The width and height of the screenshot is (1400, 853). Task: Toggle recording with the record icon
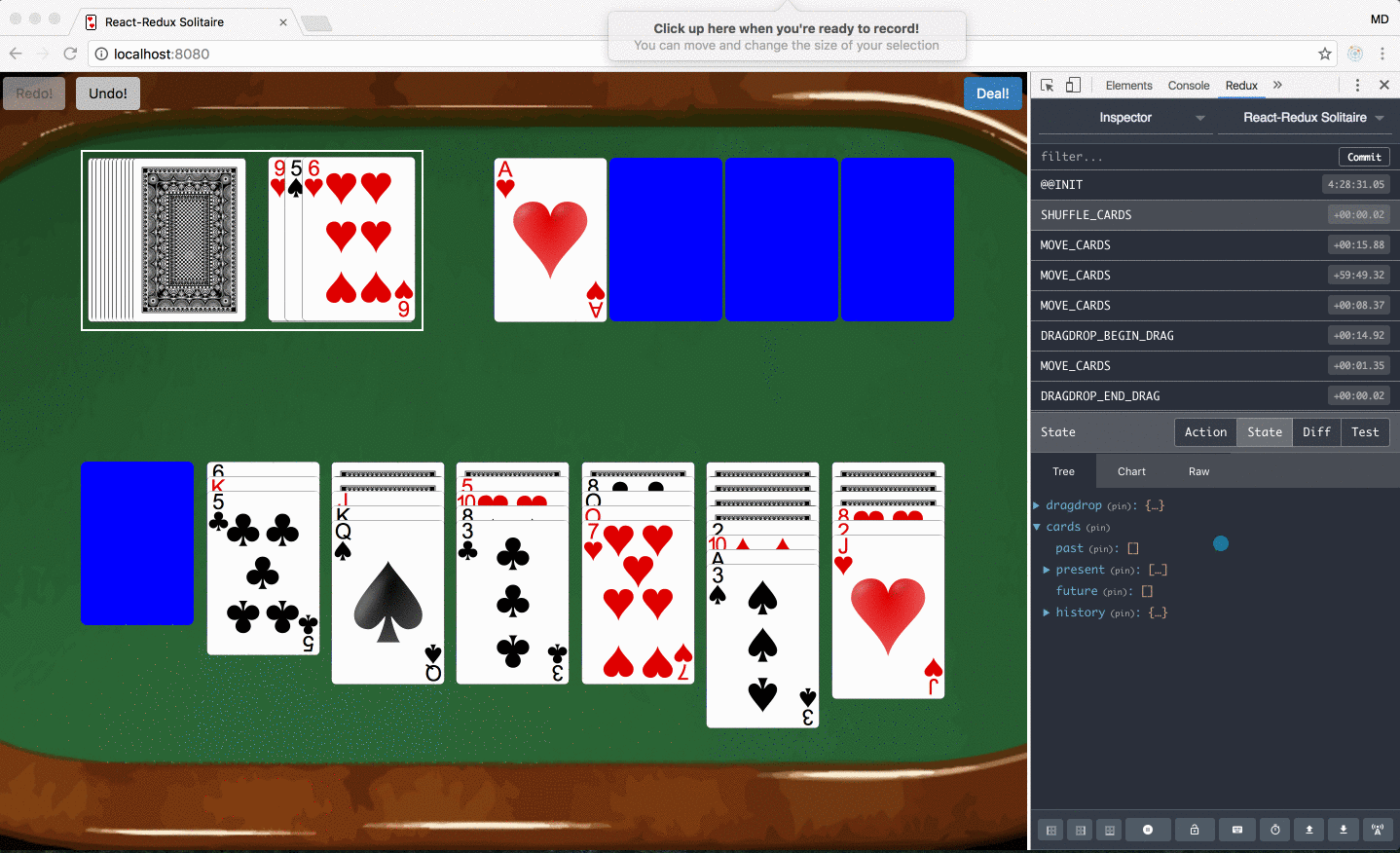tap(1148, 830)
